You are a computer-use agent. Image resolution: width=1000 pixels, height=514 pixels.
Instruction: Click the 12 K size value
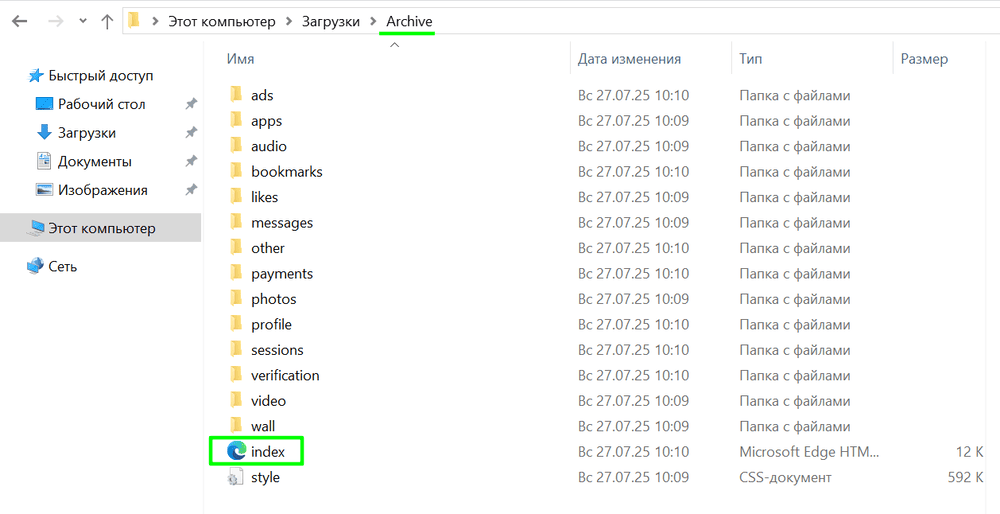(969, 452)
